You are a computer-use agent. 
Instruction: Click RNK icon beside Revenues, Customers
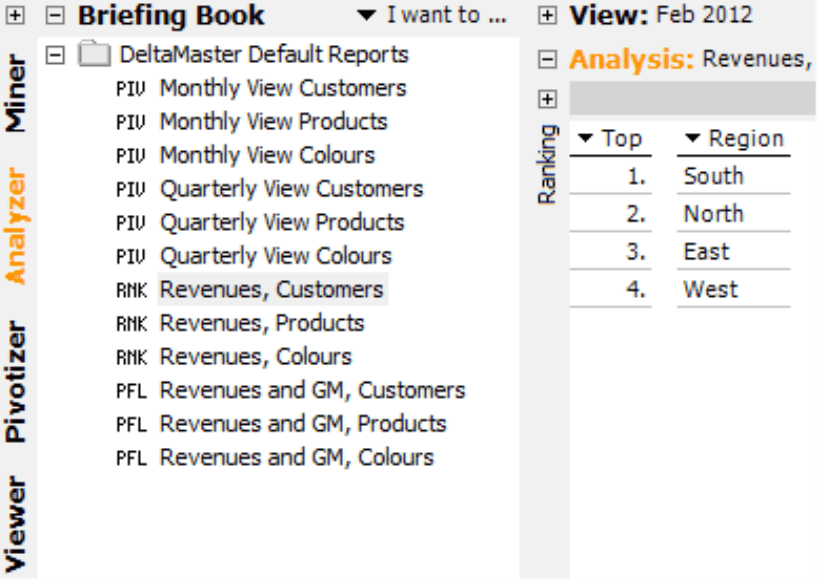pyautogui.click(x=132, y=290)
